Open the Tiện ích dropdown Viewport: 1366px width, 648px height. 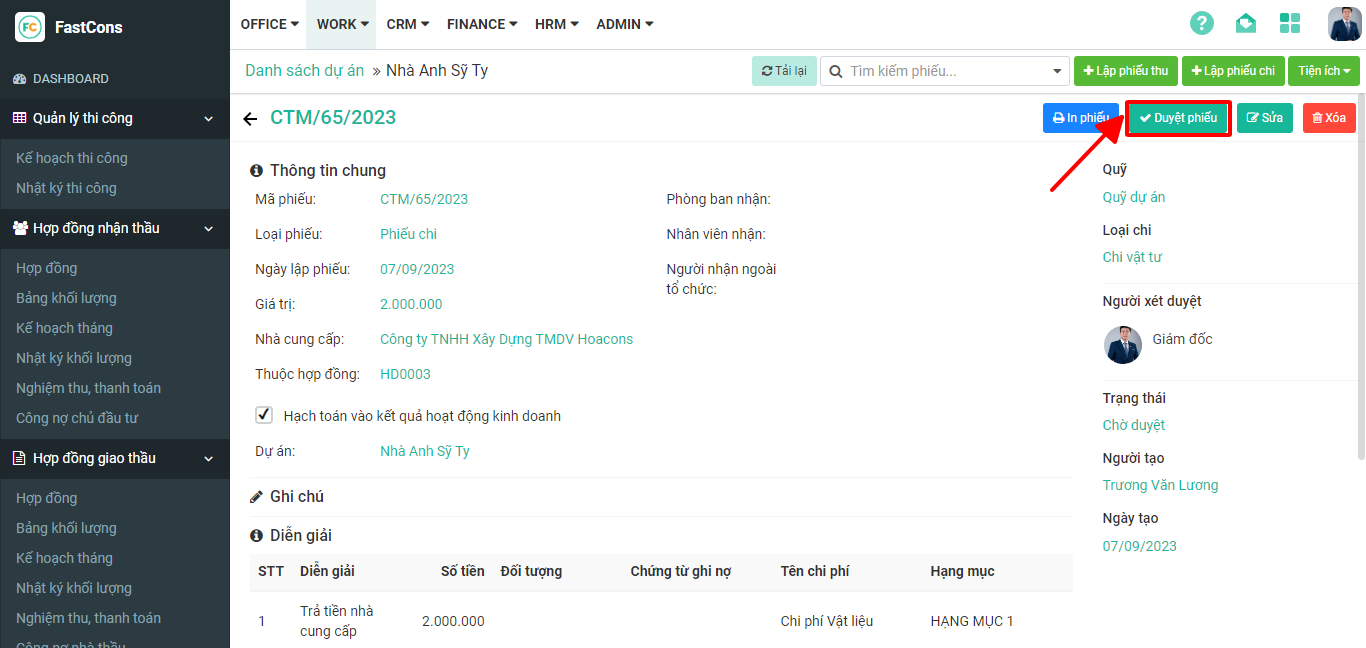tap(1323, 71)
